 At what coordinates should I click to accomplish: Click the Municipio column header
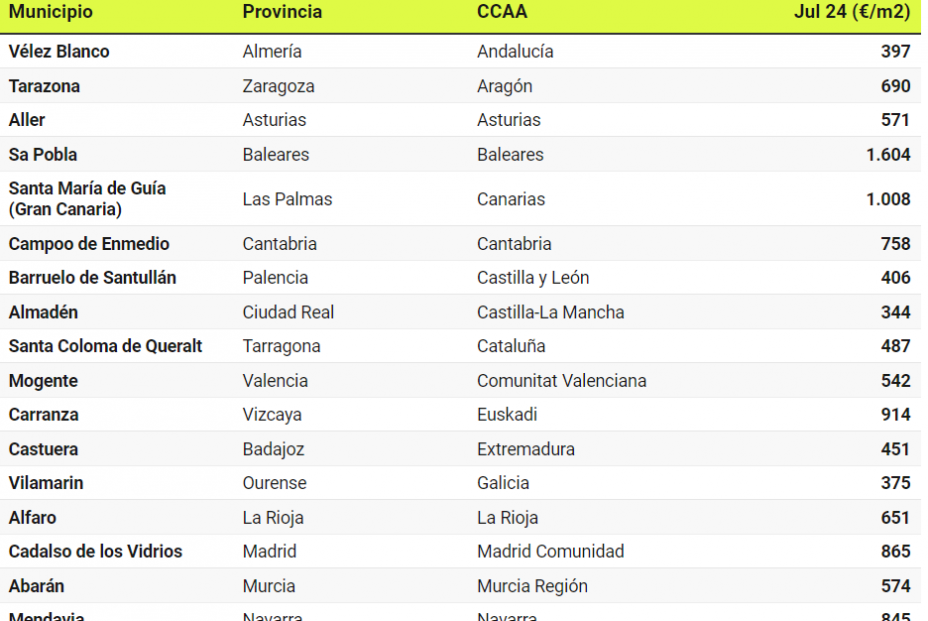51,12
